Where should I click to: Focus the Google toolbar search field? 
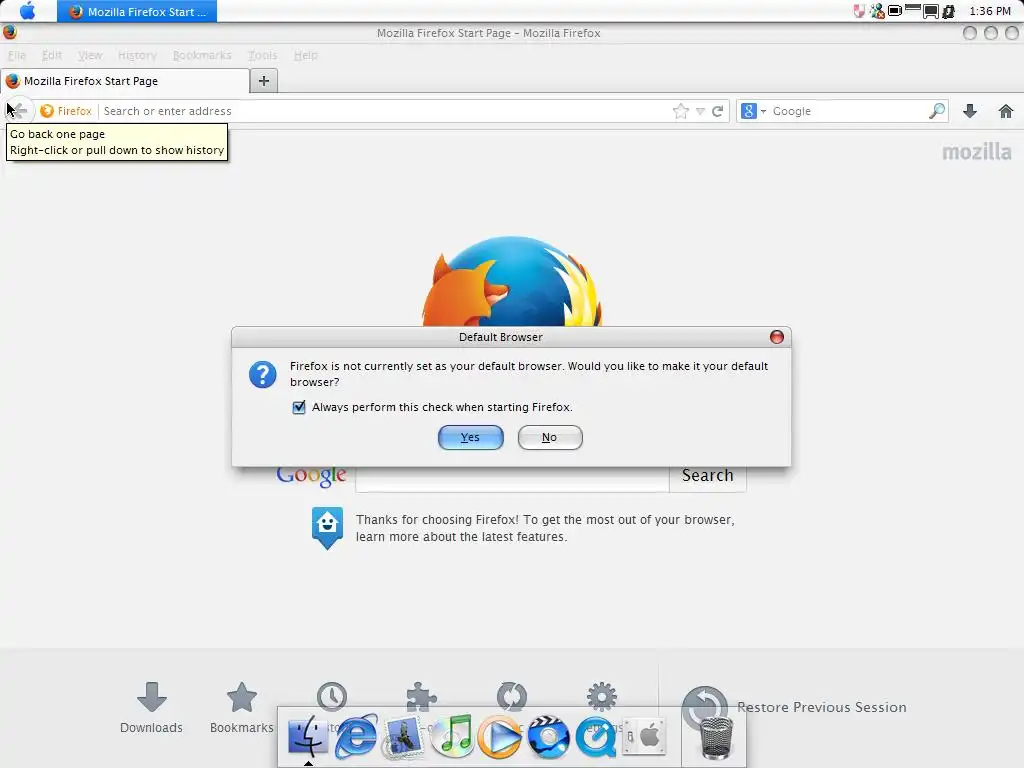click(x=848, y=111)
